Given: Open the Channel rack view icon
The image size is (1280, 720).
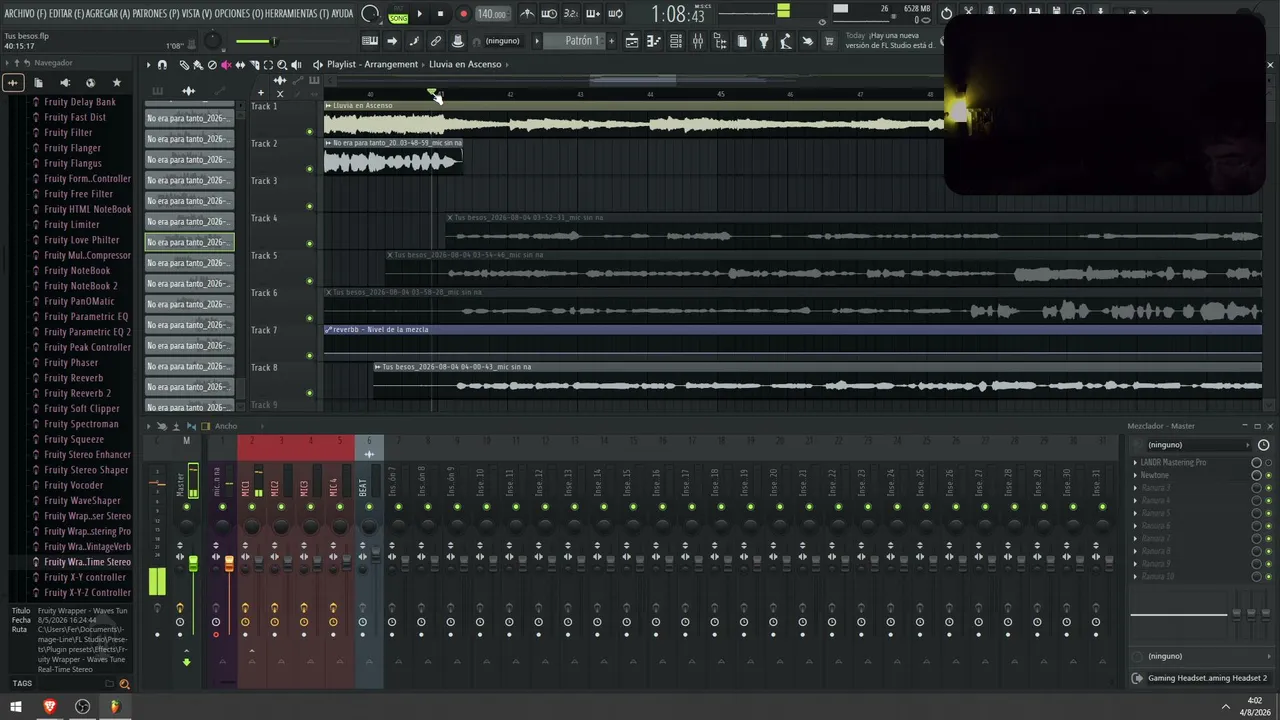Looking at the screenshot, I should click(676, 41).
